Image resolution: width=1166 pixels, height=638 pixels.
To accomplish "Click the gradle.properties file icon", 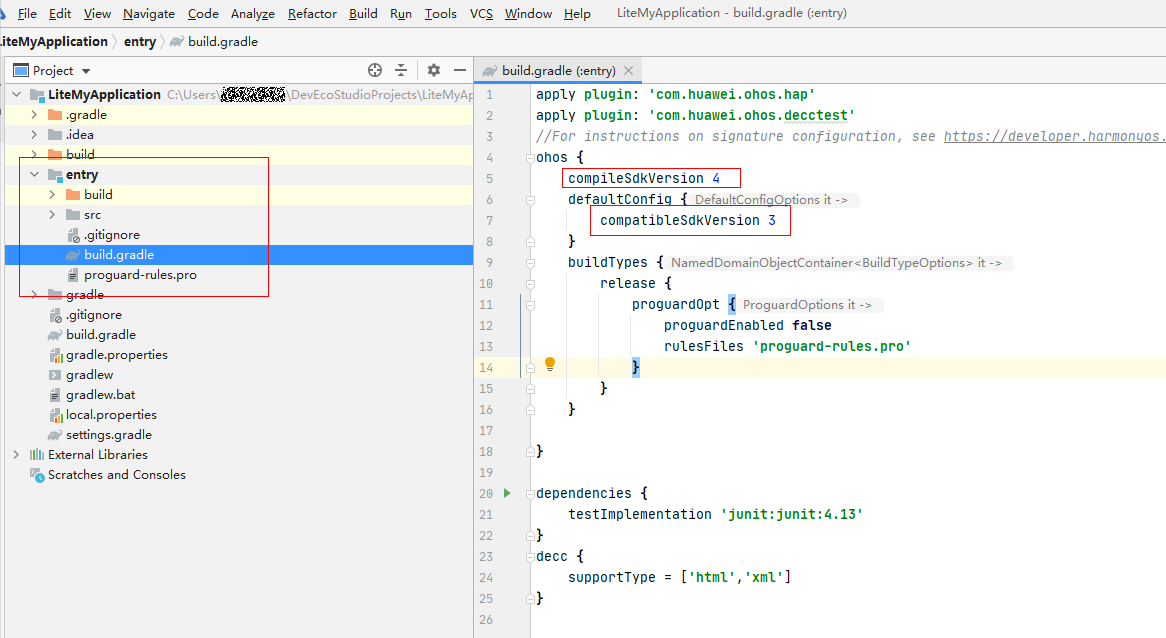I will (55, 355).
